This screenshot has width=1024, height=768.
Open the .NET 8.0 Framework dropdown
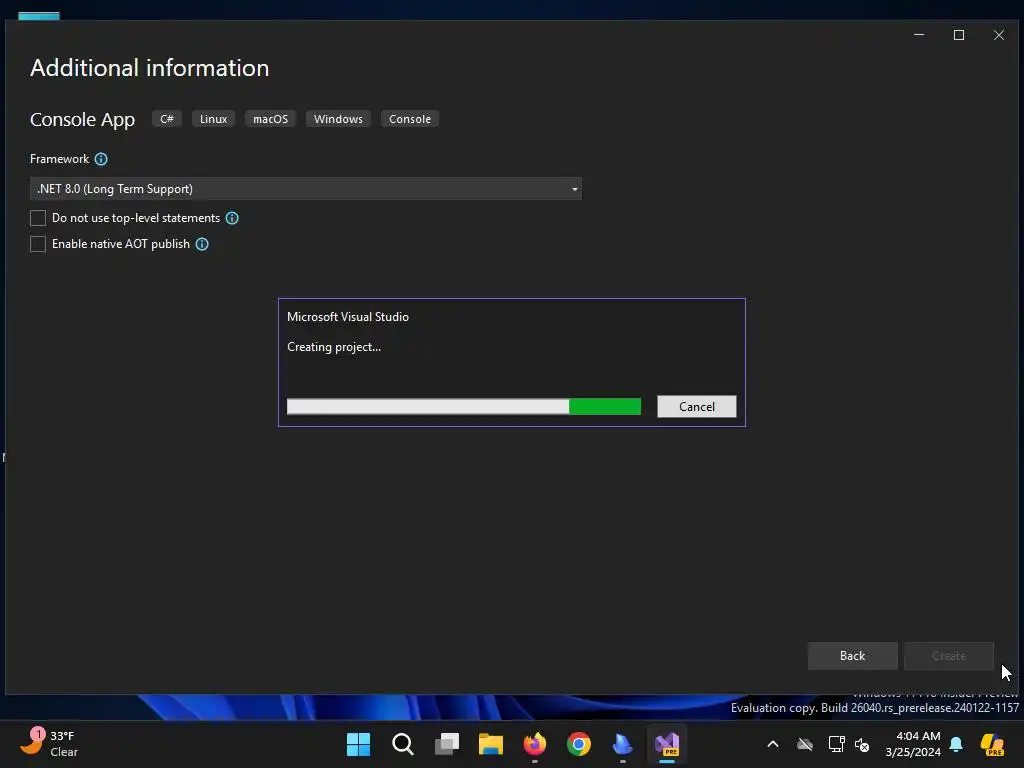(306, 189)
